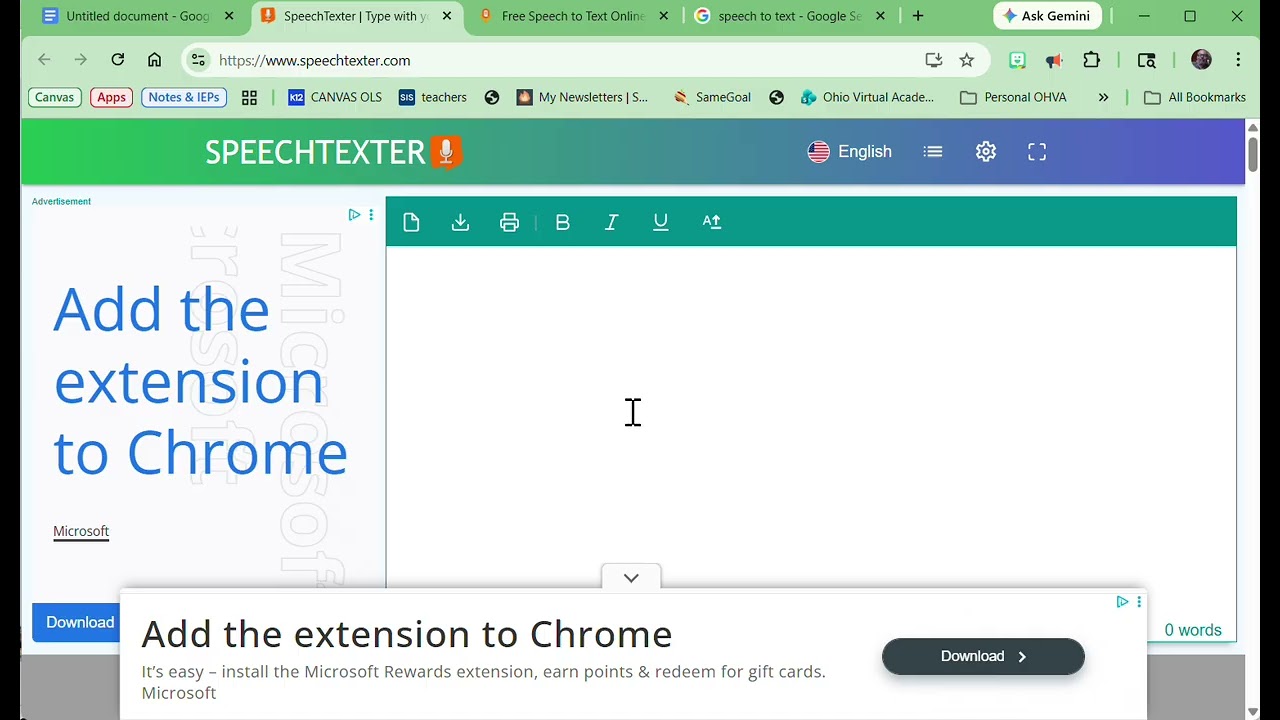Open AdChoices on the sidebar ad
This screenshot has width=1280, height=720.
point(354,214)
